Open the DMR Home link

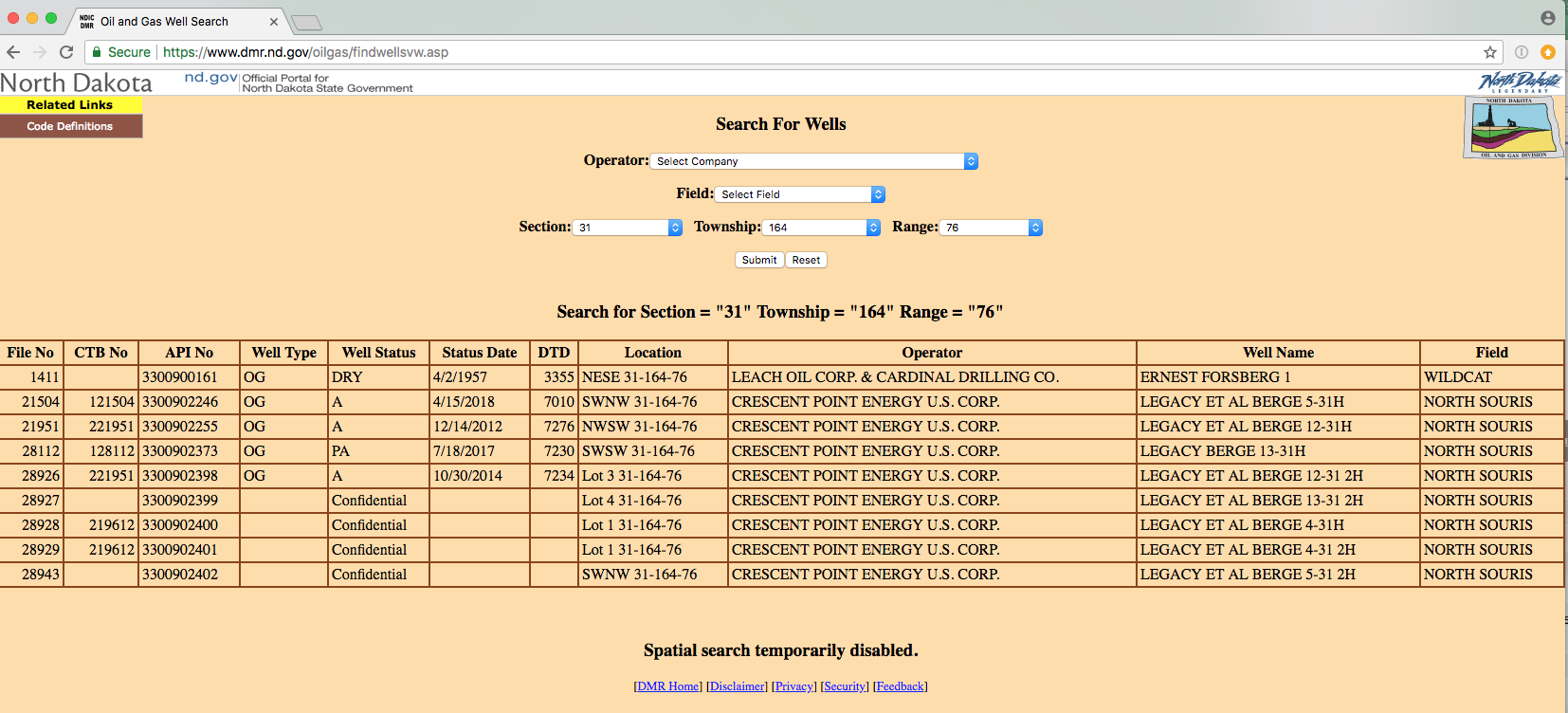coord(668,686)
